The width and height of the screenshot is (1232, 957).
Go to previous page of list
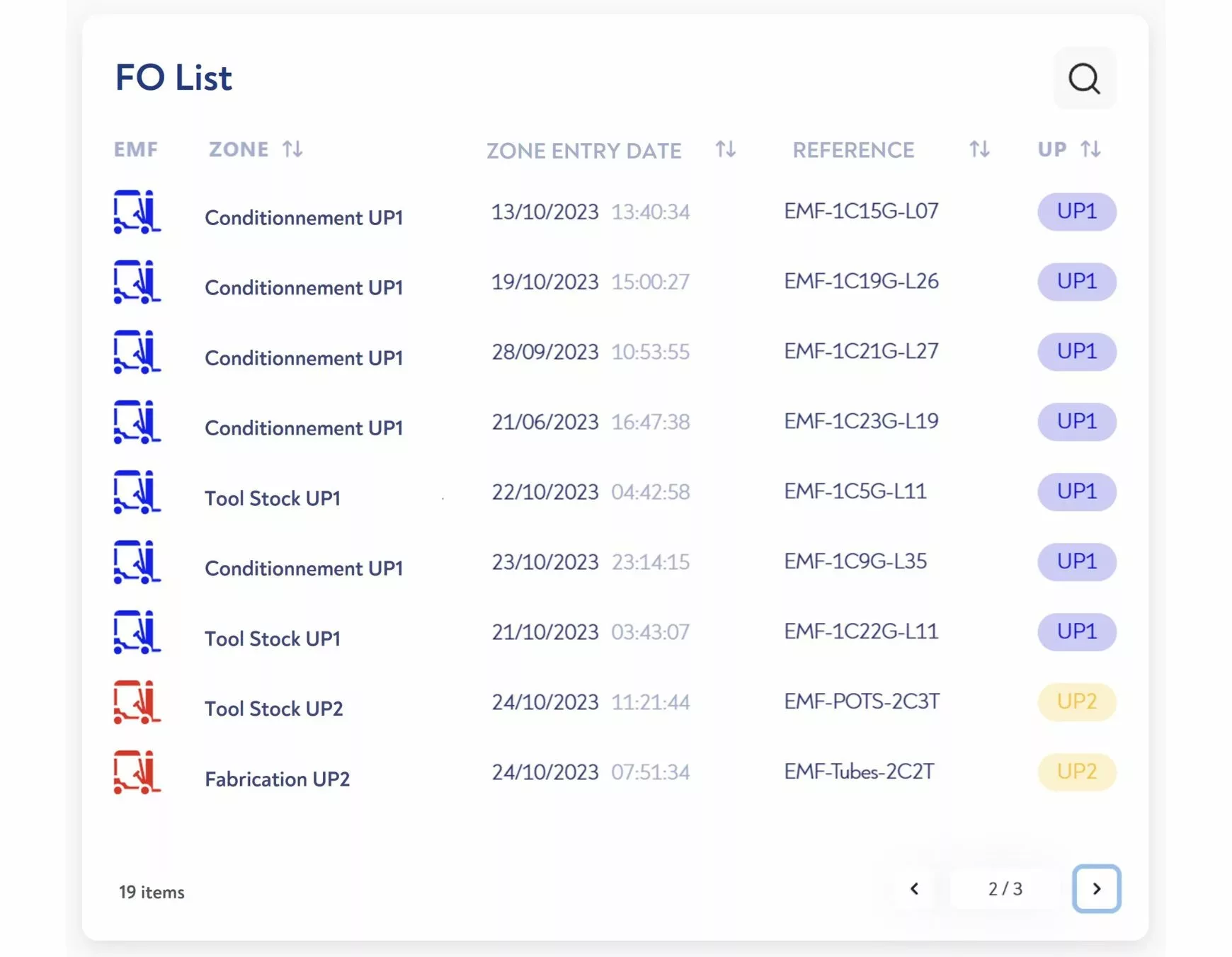[x=914, y=888]
